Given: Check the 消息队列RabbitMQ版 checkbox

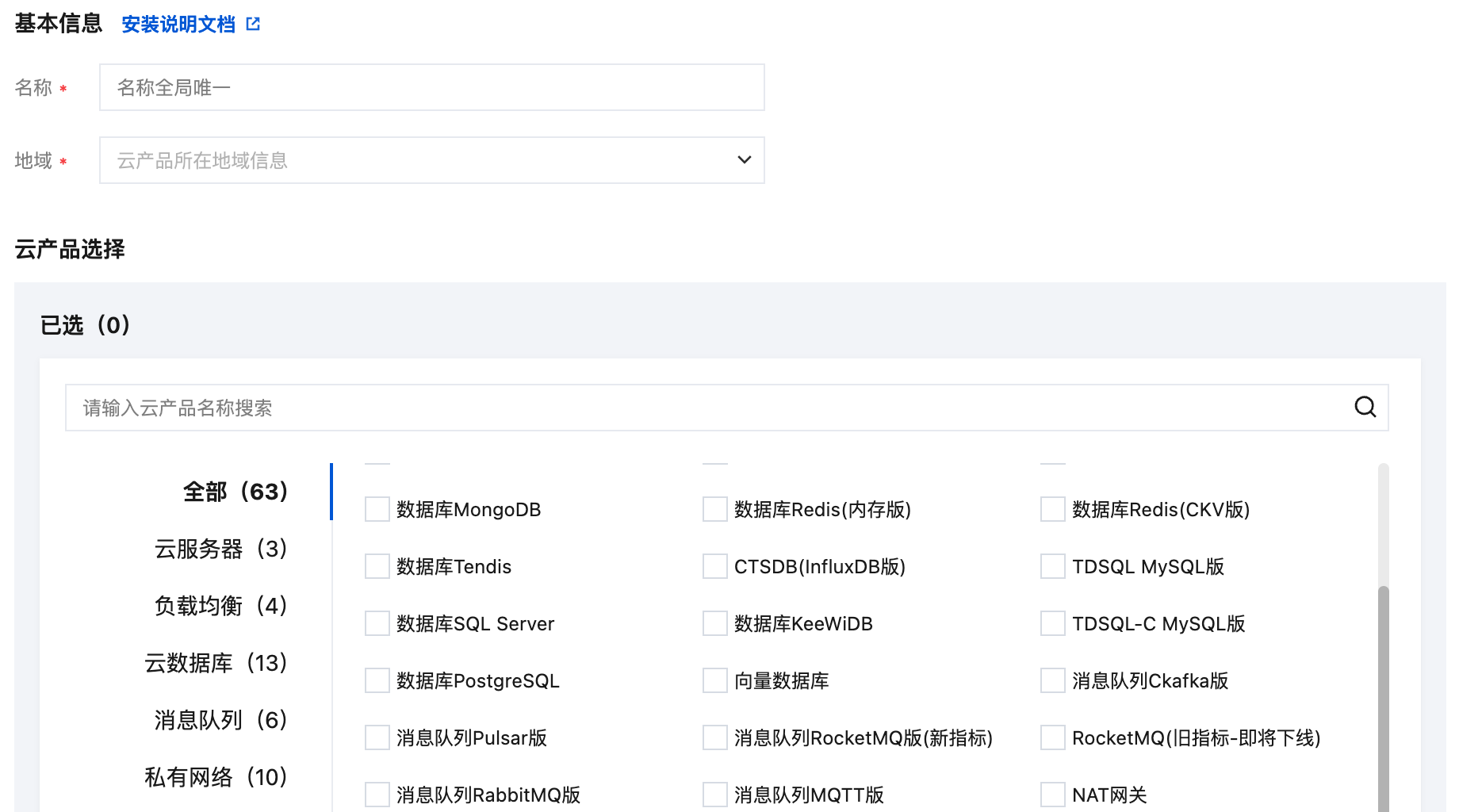Looking at the screenshot, I should point(377,795).
